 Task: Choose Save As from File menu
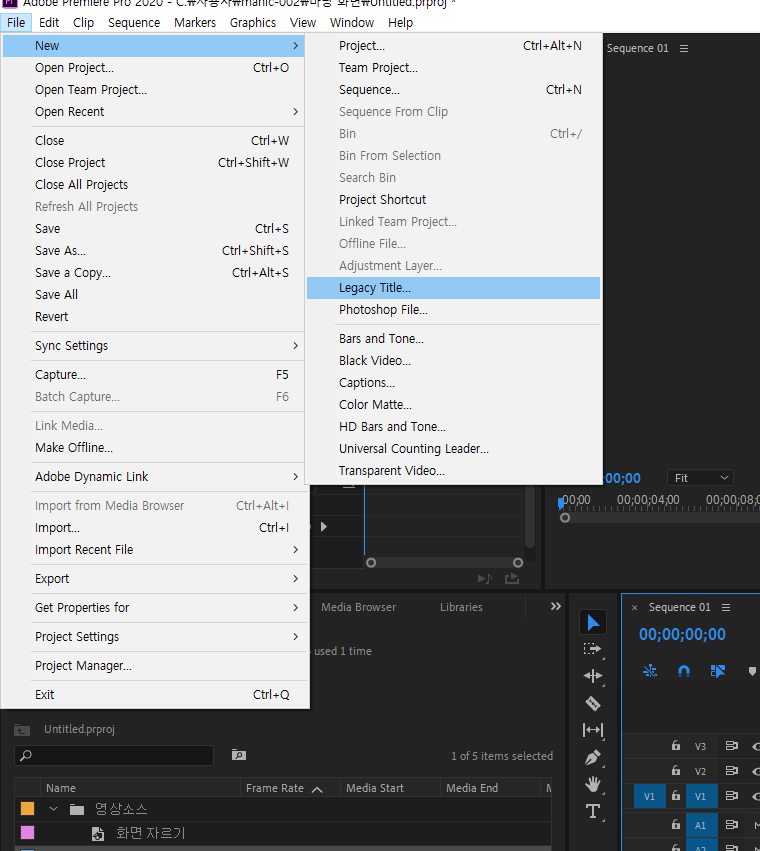pos(154,251)
